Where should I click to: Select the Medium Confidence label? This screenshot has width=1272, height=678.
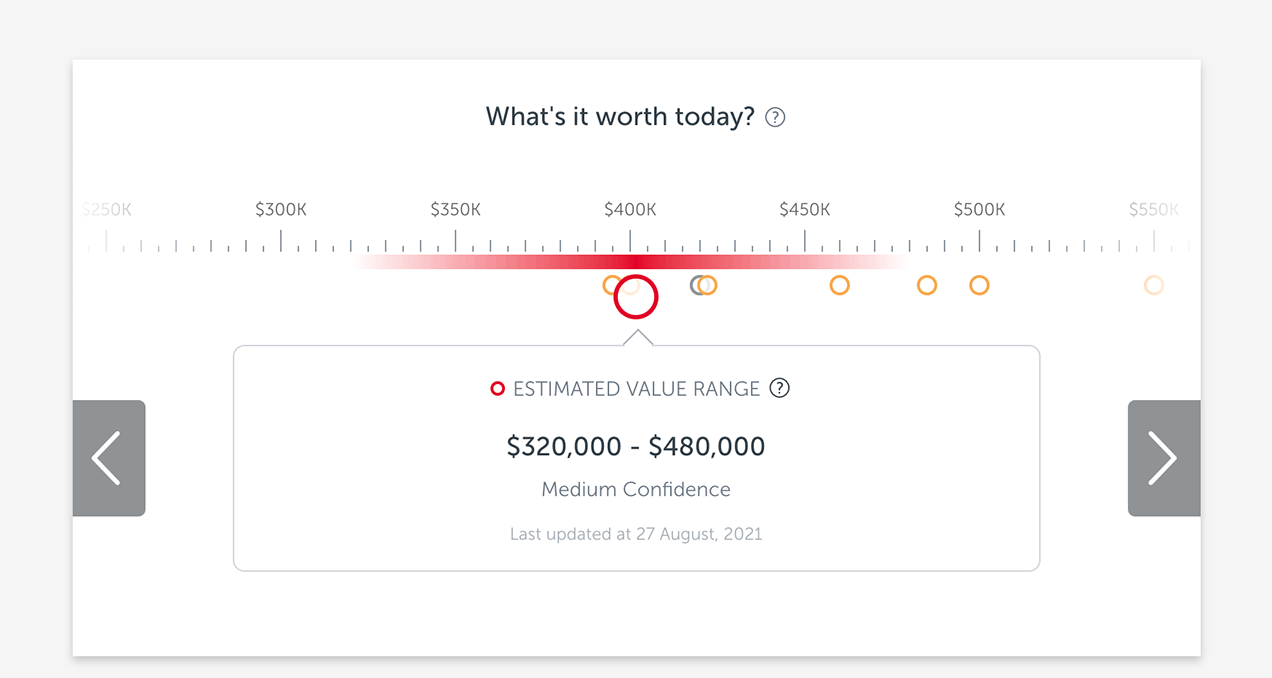pyautogui.click(x=636, y=489)
